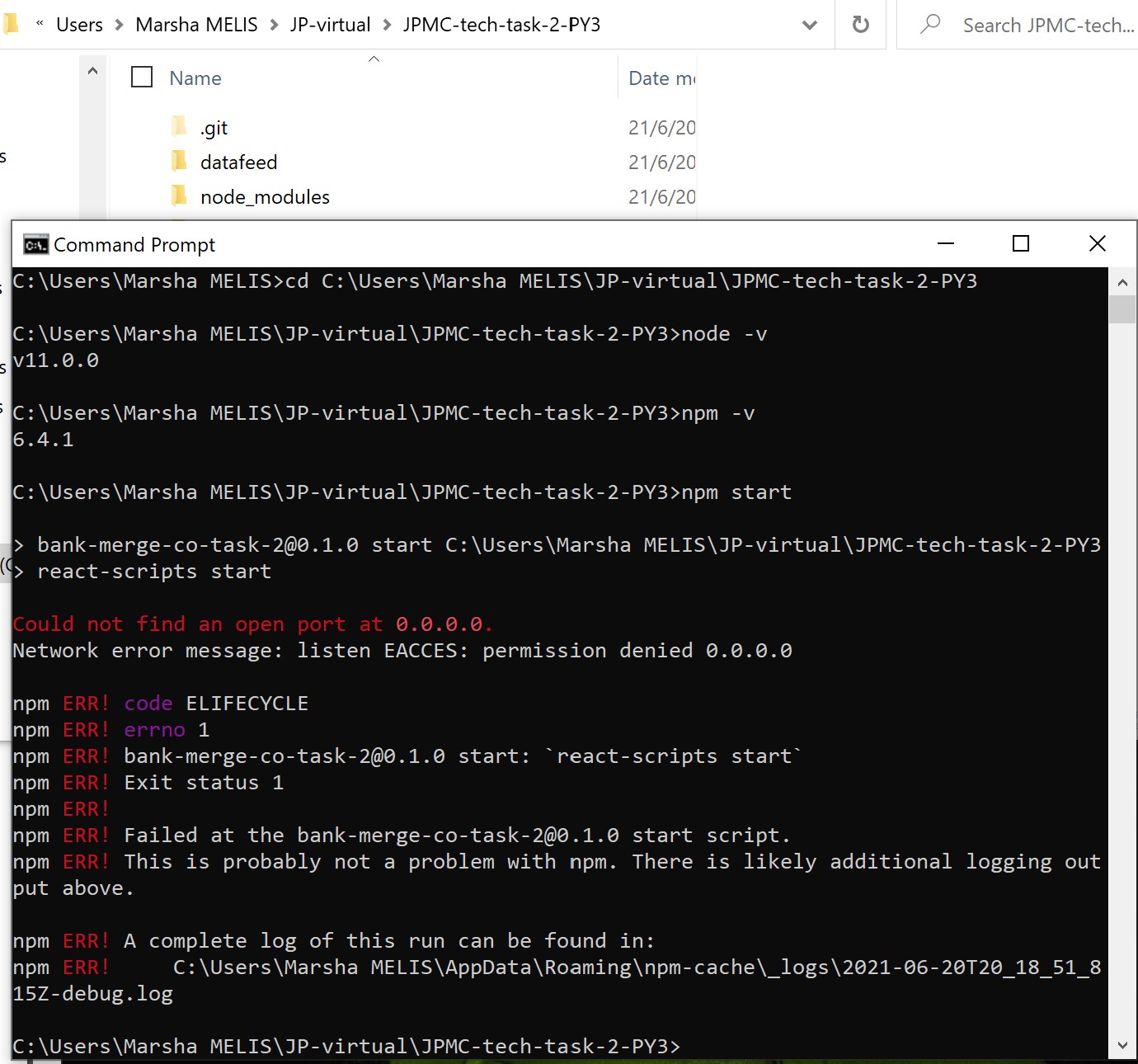Click the Command Prompt vertical scrollbar thumb
The height and width of the screenshot is (1064, 1138).
1122,309
